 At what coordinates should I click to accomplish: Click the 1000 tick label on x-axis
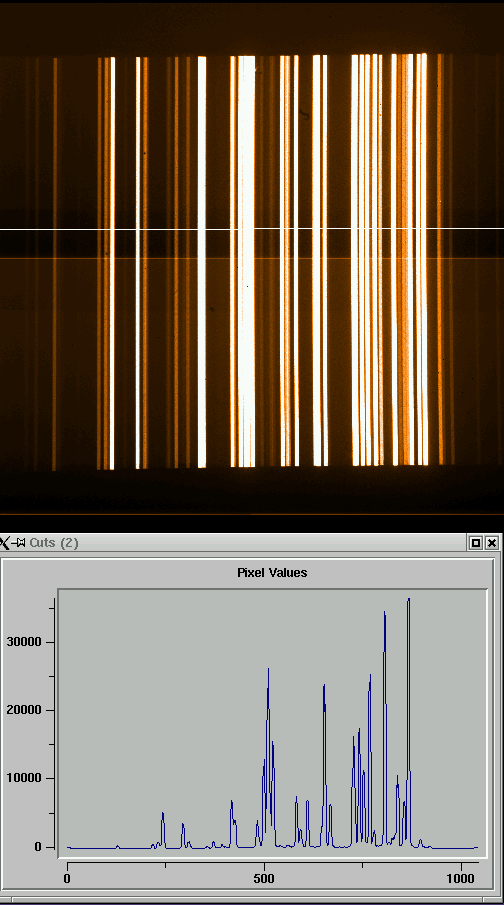click(x=461, y=879)
